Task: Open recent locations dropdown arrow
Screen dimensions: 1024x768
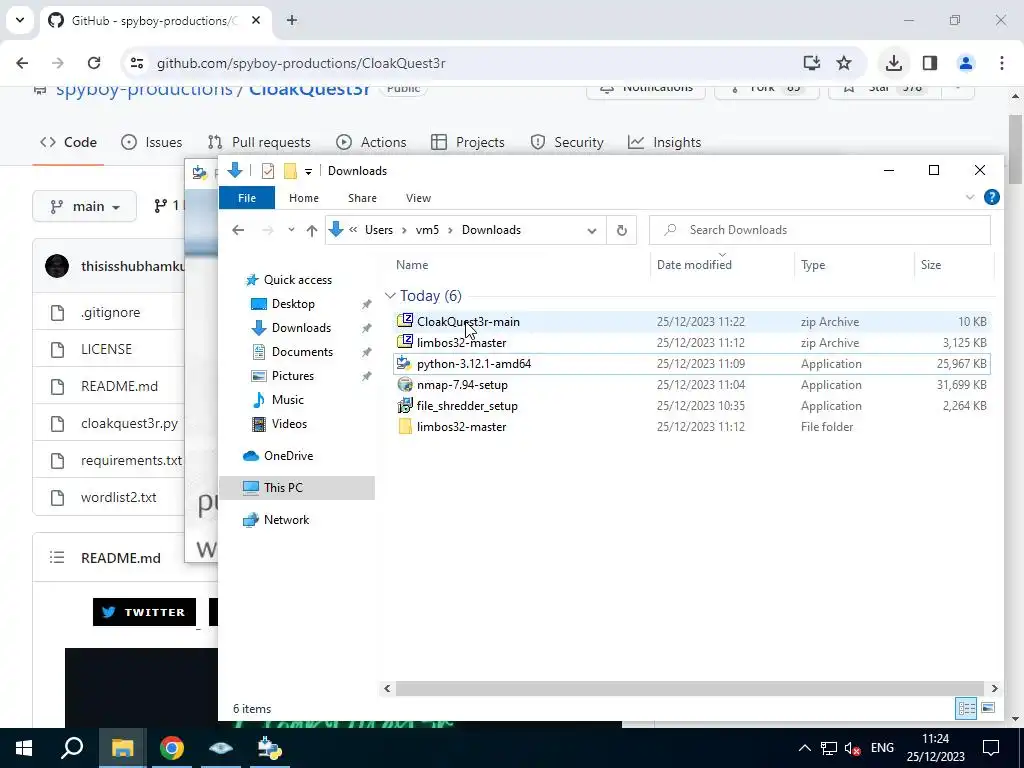Action: 291,230
